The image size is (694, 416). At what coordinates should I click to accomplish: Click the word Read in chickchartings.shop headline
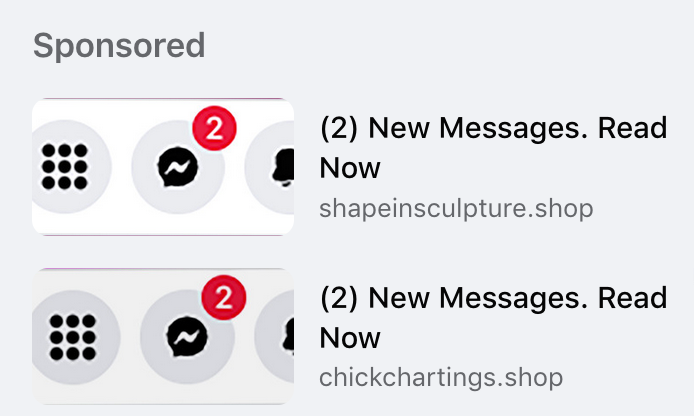635,299
